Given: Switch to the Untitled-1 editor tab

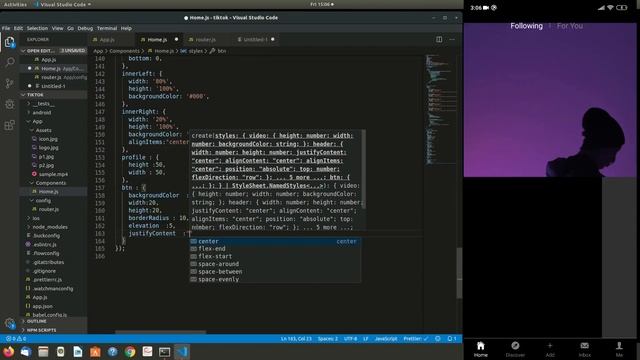Looking at the screenshot, I should 255,40.
